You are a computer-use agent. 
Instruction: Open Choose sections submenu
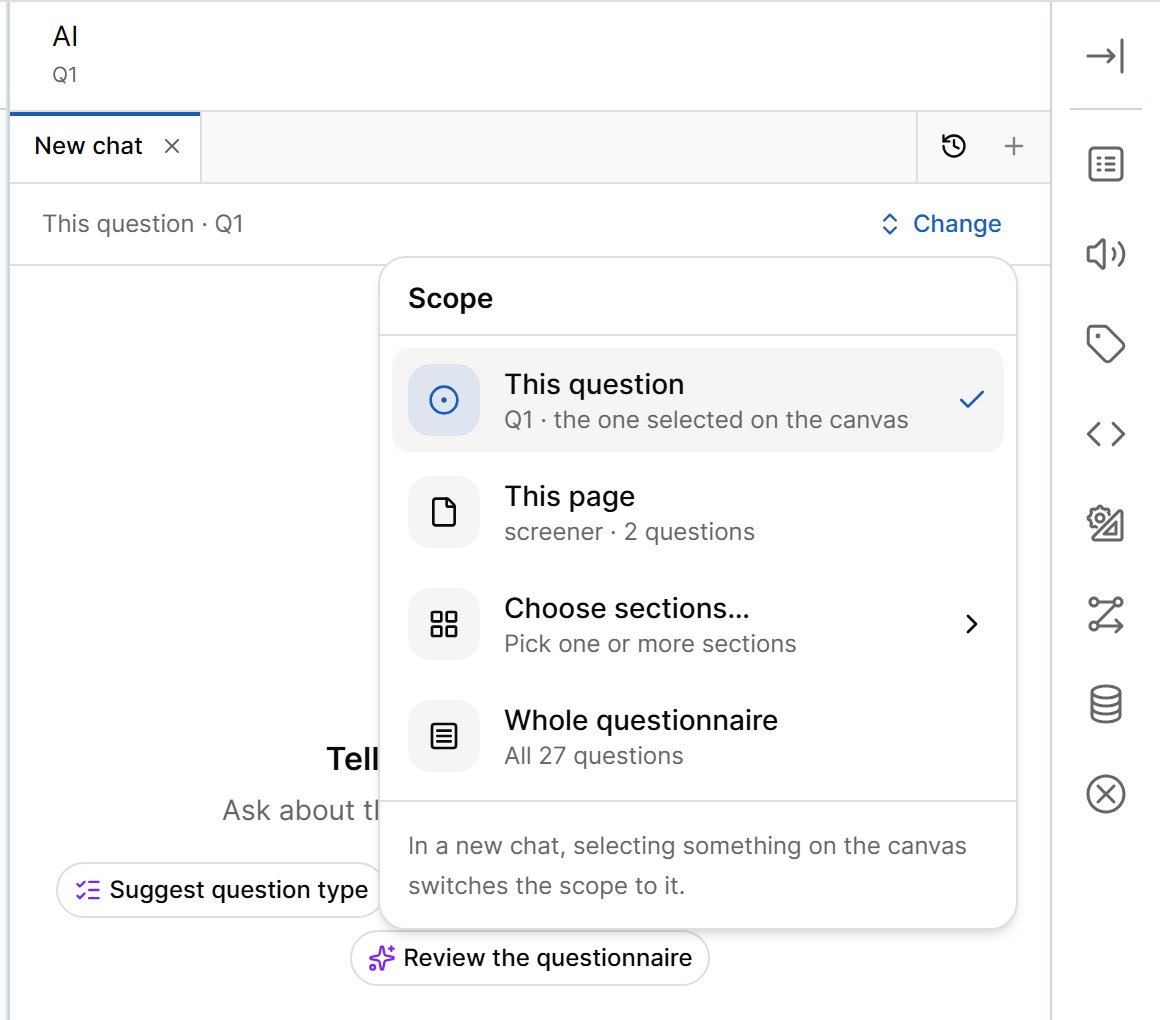click(698, 624)
